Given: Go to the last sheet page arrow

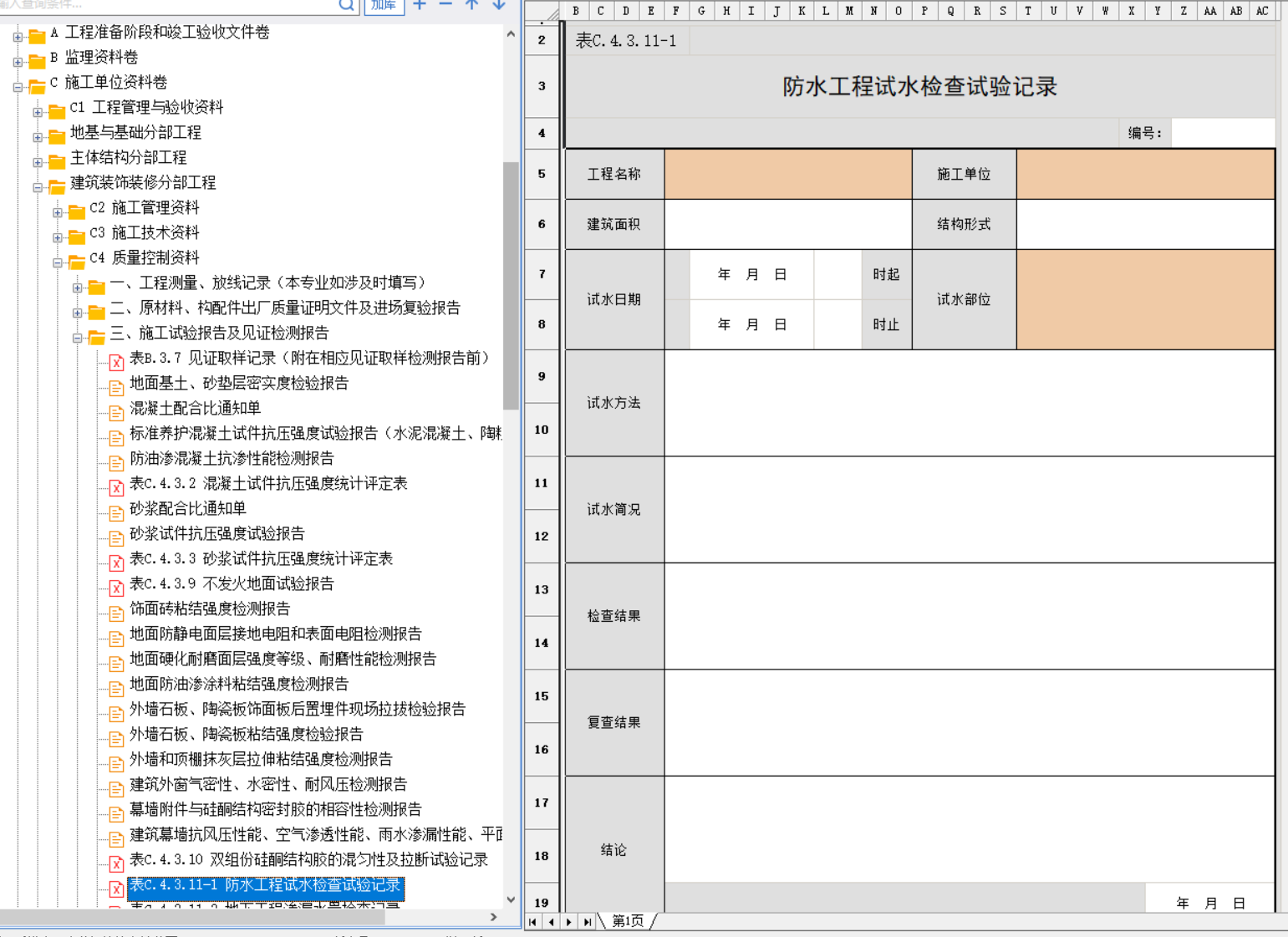Looking at the screenshot, I should (x=588, y=921).
